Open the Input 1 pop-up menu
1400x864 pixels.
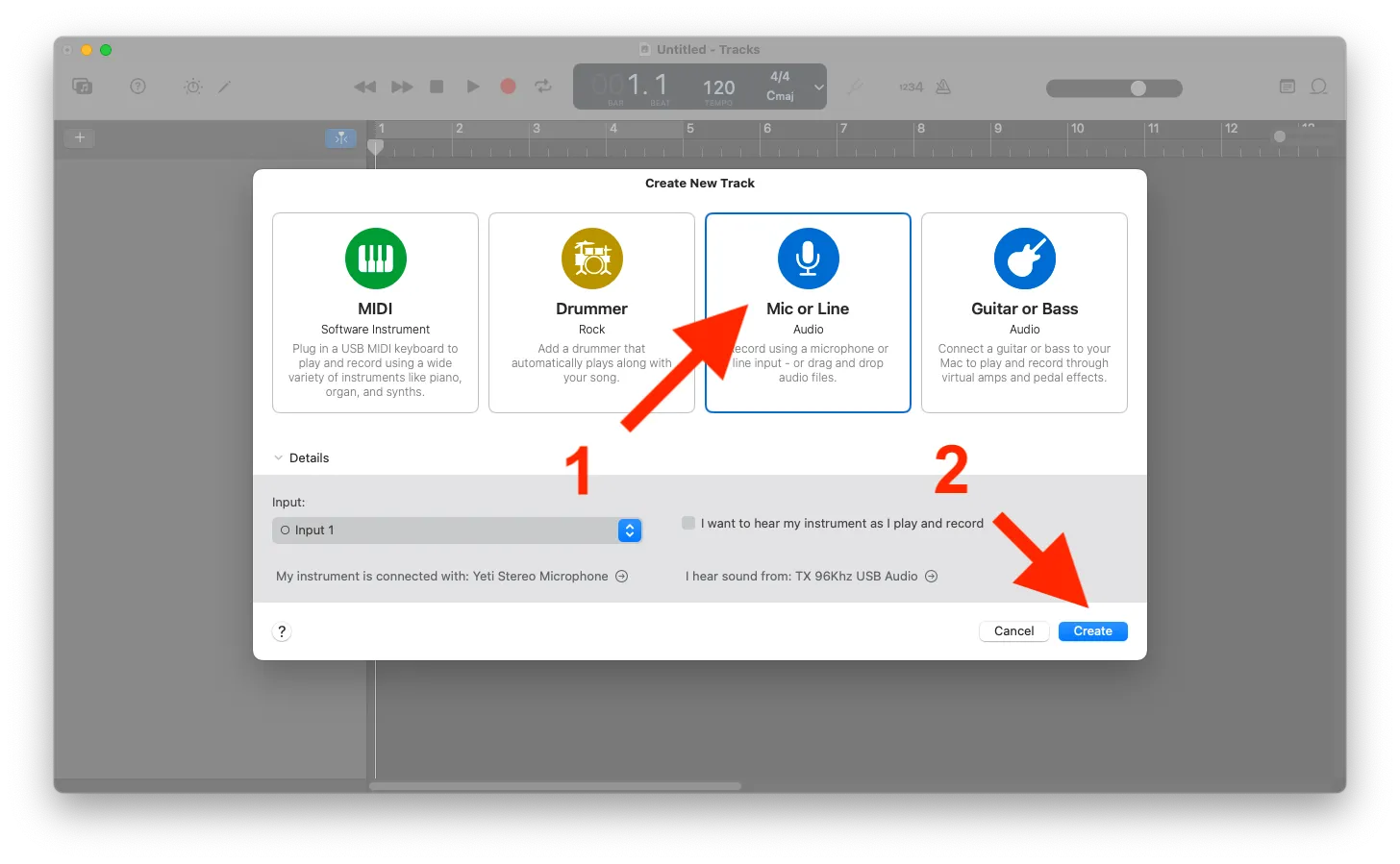pyautogui.click(x=630, y=530)
